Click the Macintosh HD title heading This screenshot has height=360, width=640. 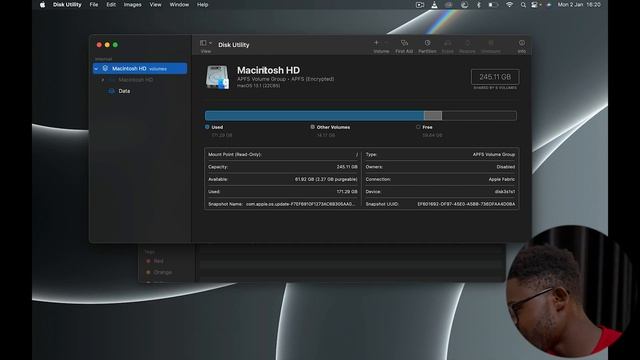(268, 70)
